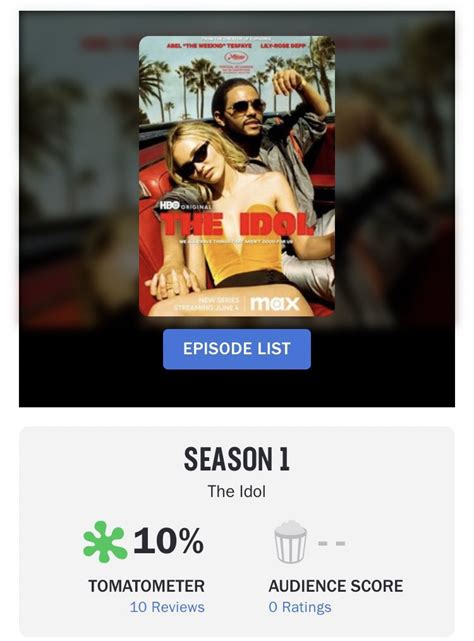Click the Audience Score label

point(335,586)
